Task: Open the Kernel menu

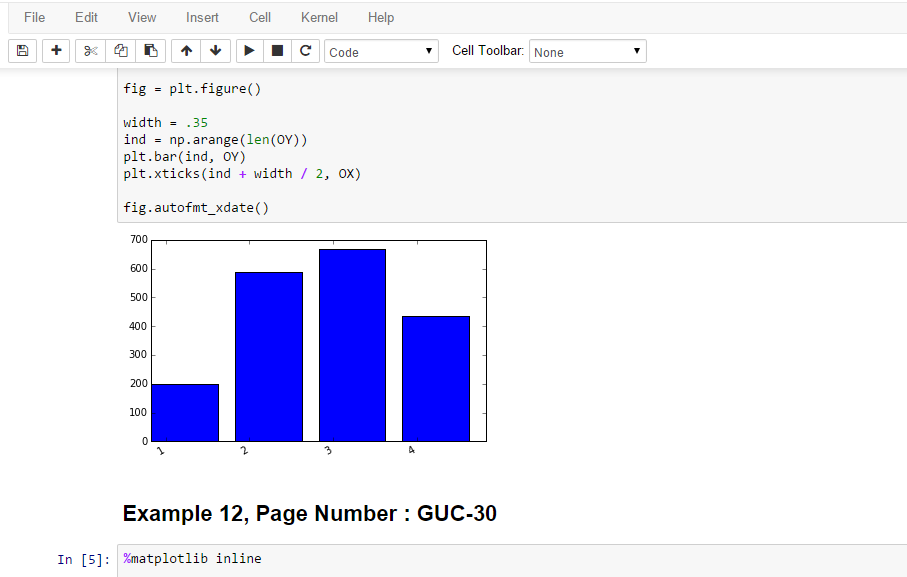Action: tap(319, 17)
